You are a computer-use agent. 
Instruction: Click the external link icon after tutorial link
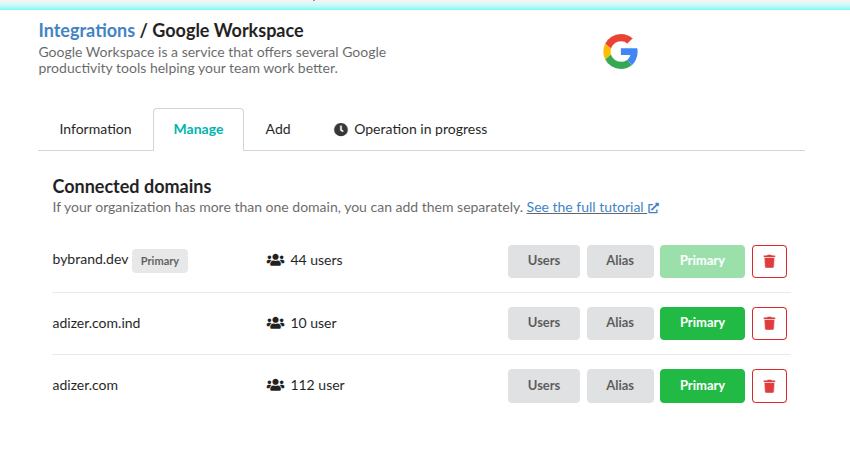pos(653,208)
